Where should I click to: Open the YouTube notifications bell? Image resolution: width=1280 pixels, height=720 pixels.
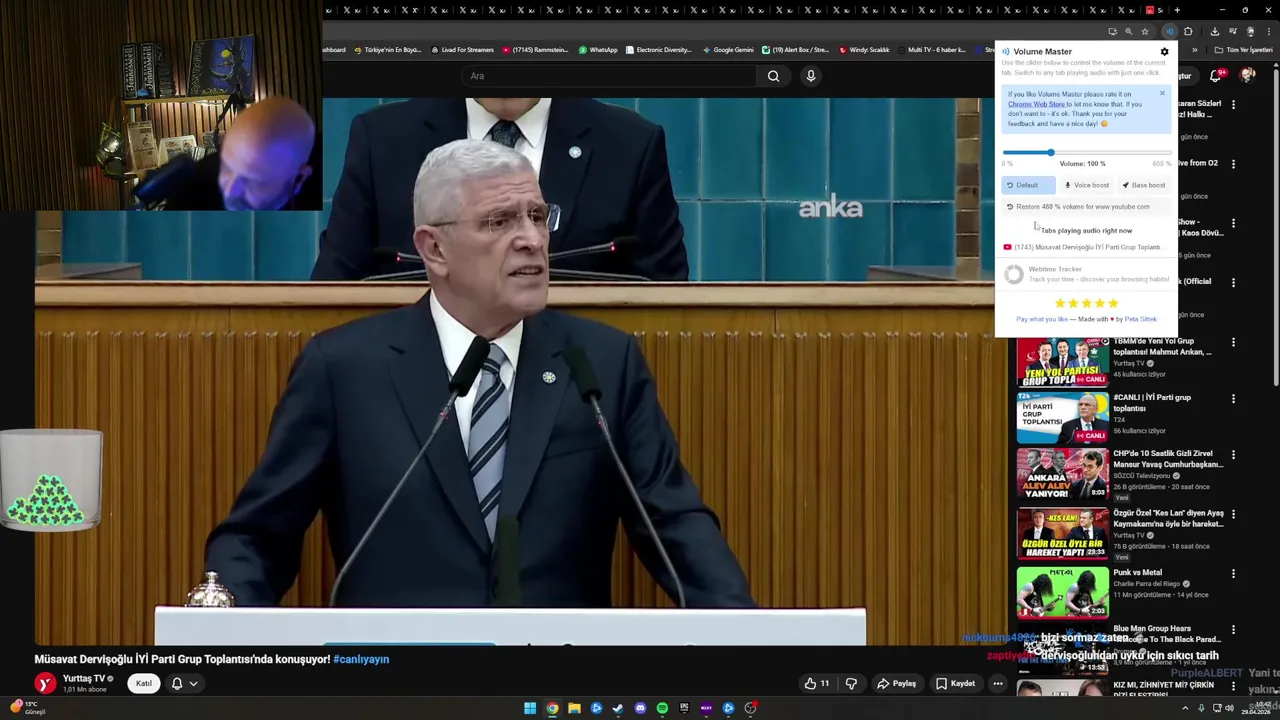click(1216, 75)
